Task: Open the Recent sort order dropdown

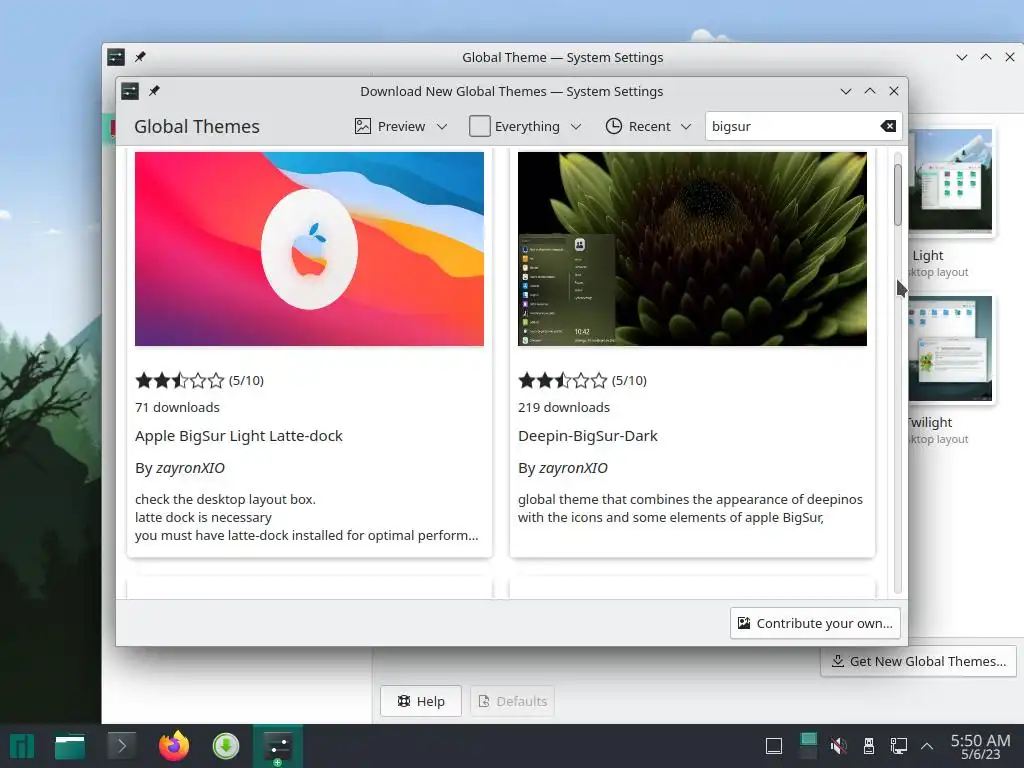Action: 648,126
